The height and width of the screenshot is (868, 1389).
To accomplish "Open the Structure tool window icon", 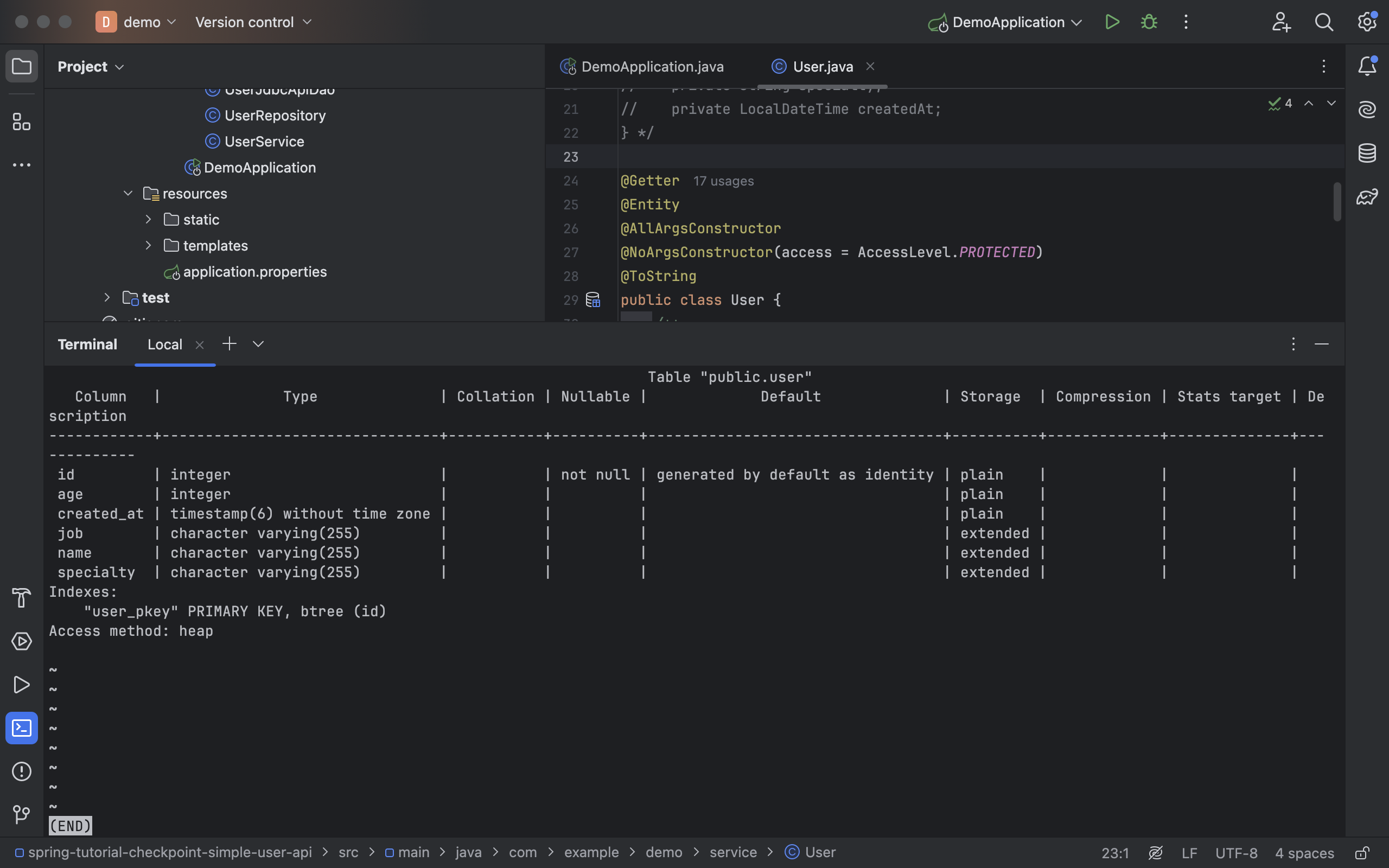I will coord(21,122).
